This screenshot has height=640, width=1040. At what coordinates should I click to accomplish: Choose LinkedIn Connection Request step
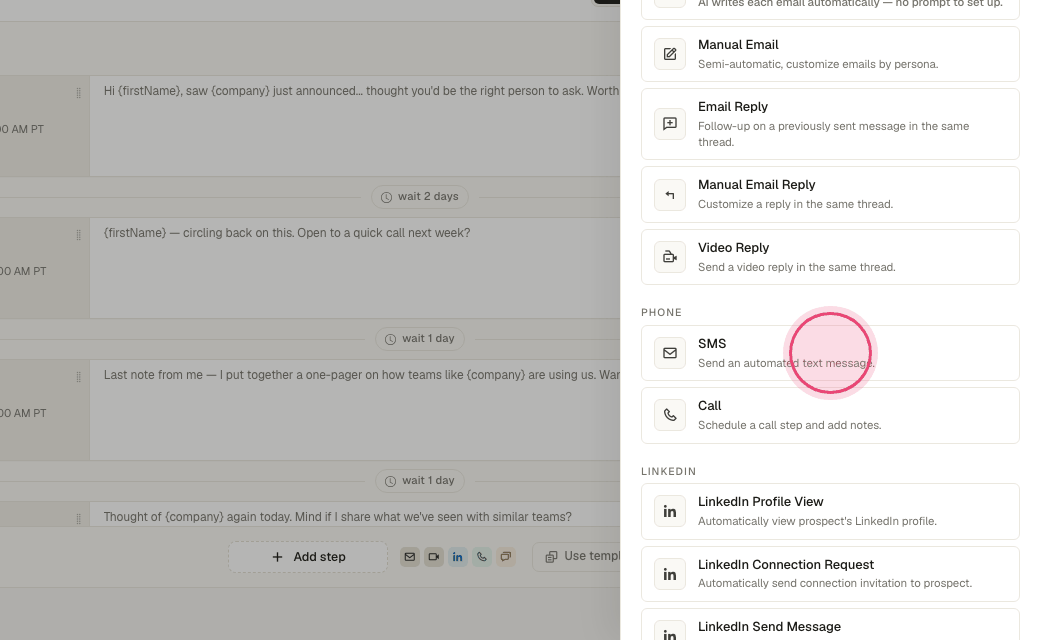click(x=830, y=574)
